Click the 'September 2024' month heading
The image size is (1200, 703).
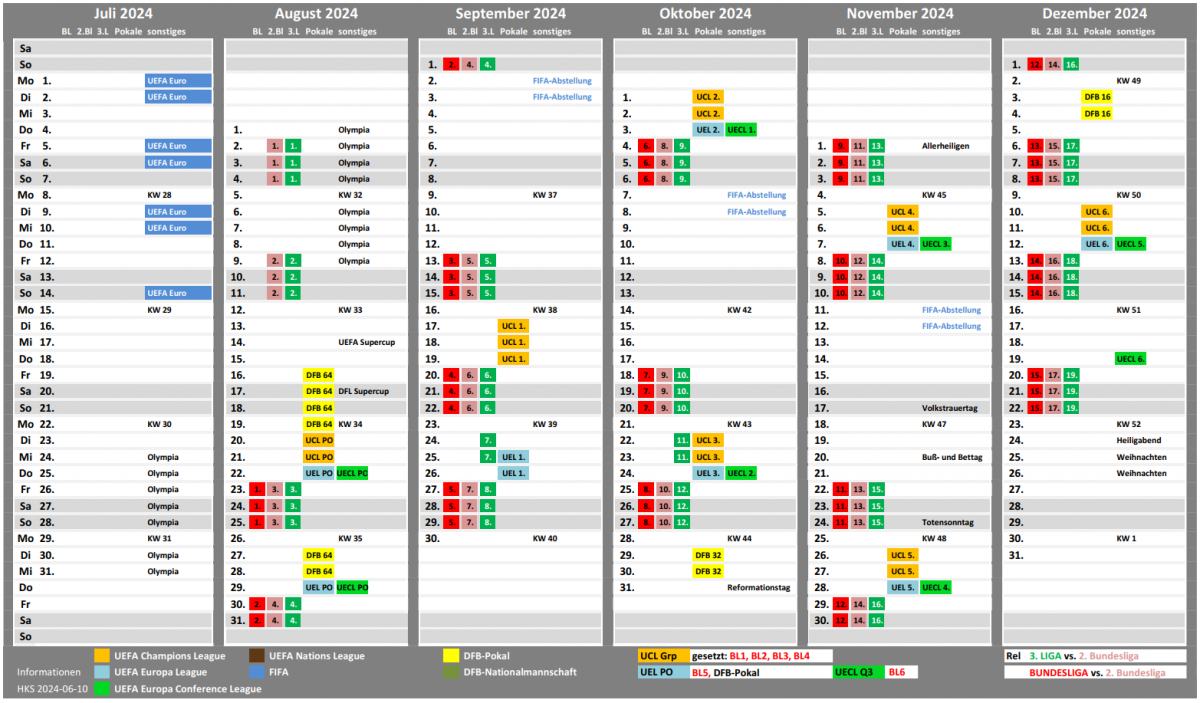[x=510, y=14]
